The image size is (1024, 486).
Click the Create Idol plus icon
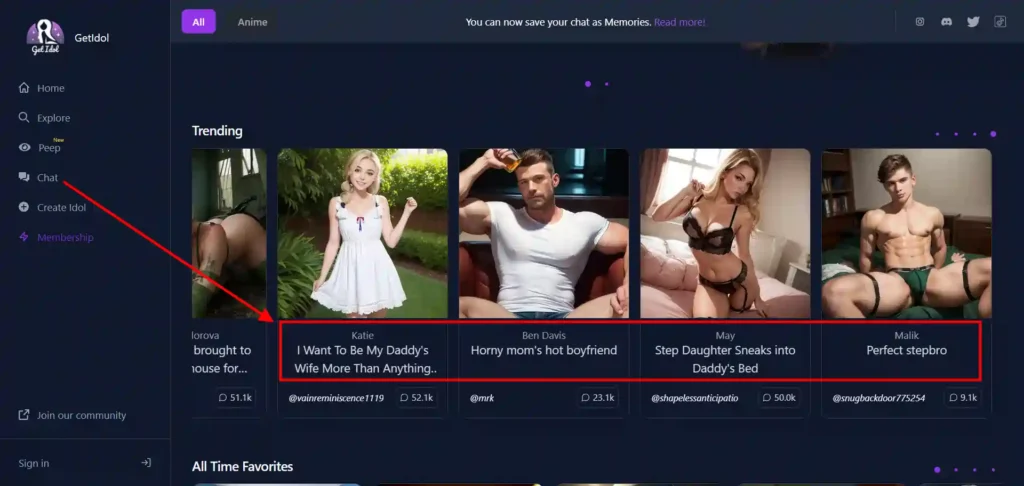click(x=24, y=207)
